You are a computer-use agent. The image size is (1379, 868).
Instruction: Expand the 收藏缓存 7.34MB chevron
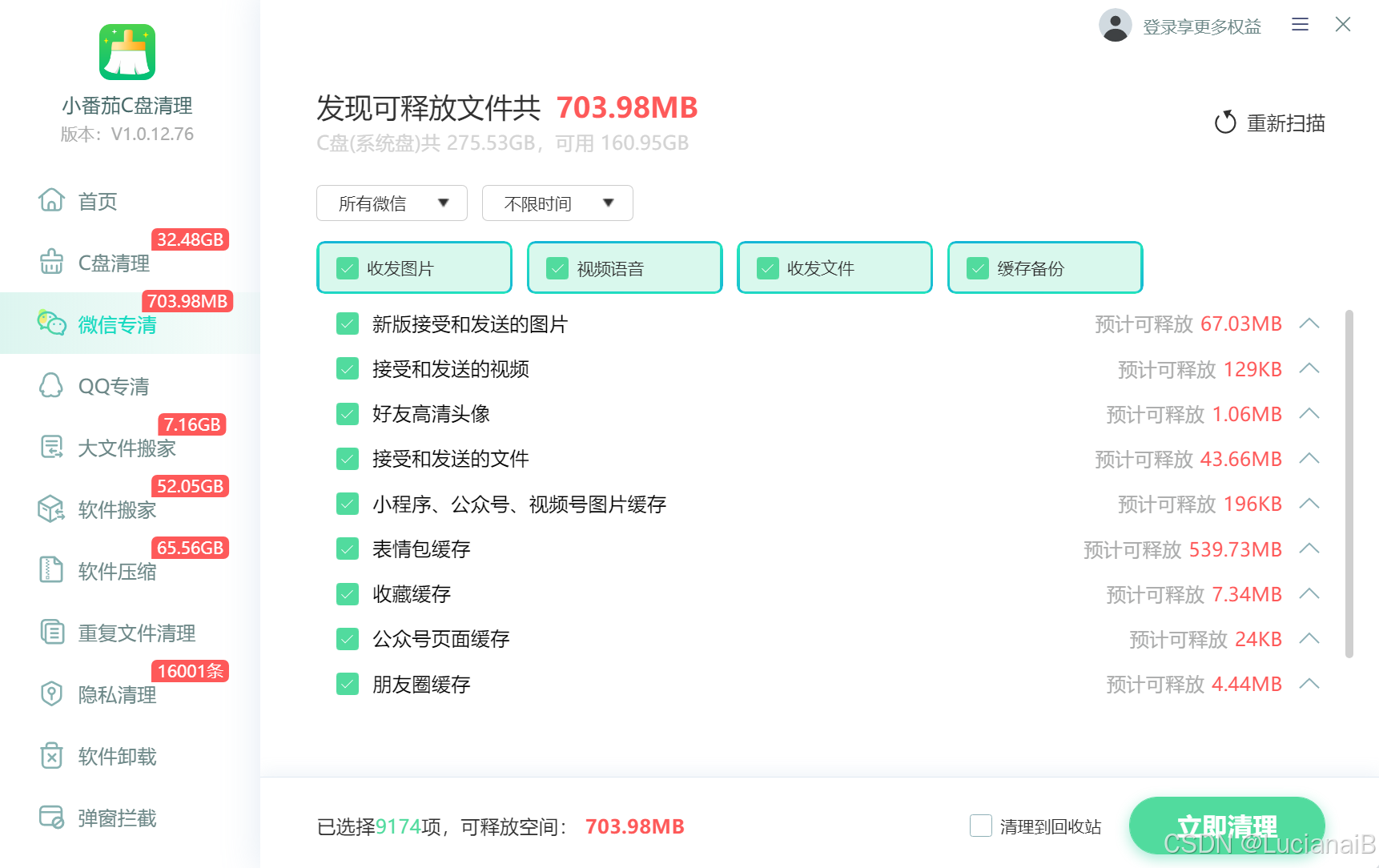click(1309, 593)
